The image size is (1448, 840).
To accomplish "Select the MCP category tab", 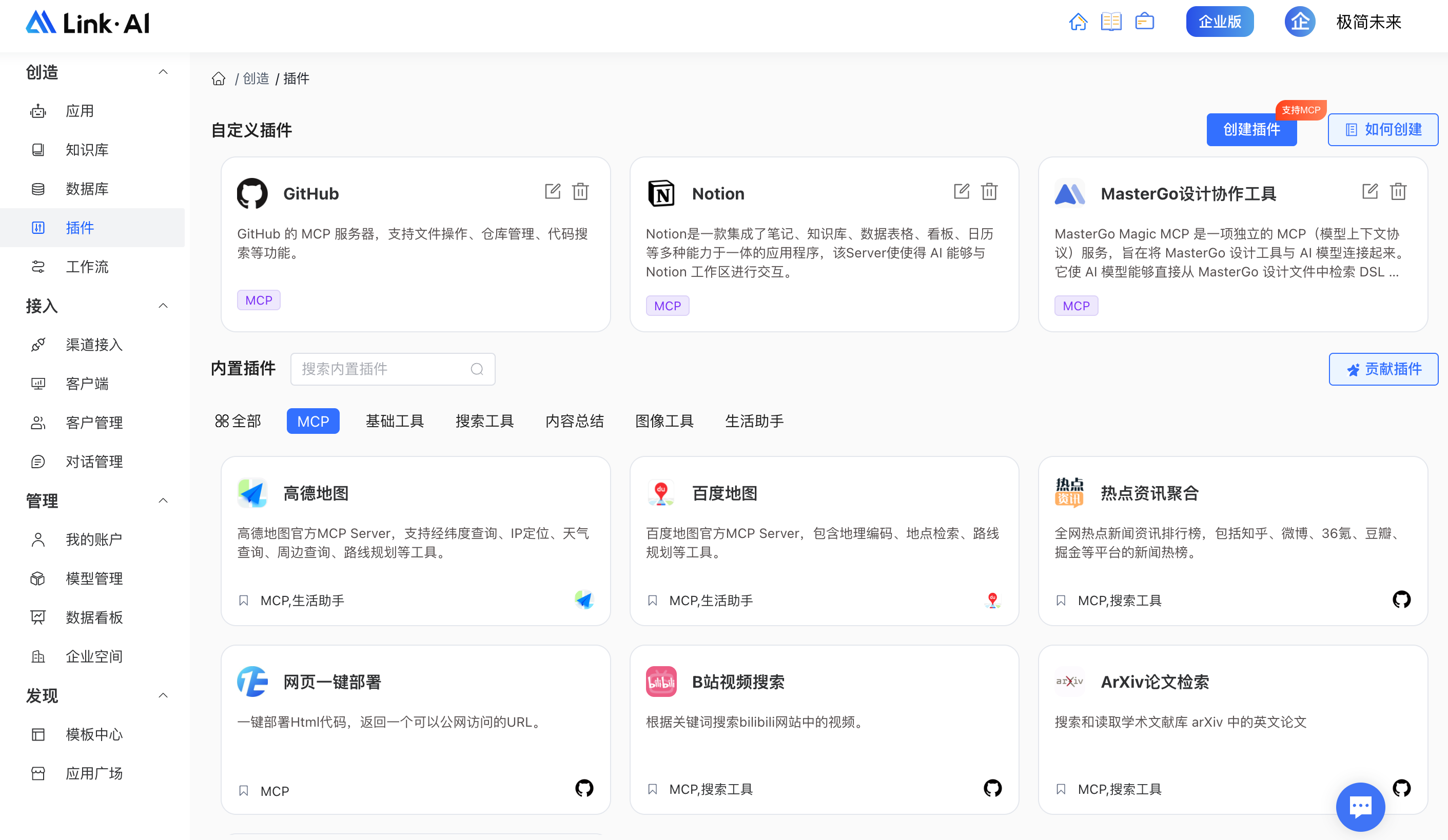I will pyautogui.click(x=313, y=422).
